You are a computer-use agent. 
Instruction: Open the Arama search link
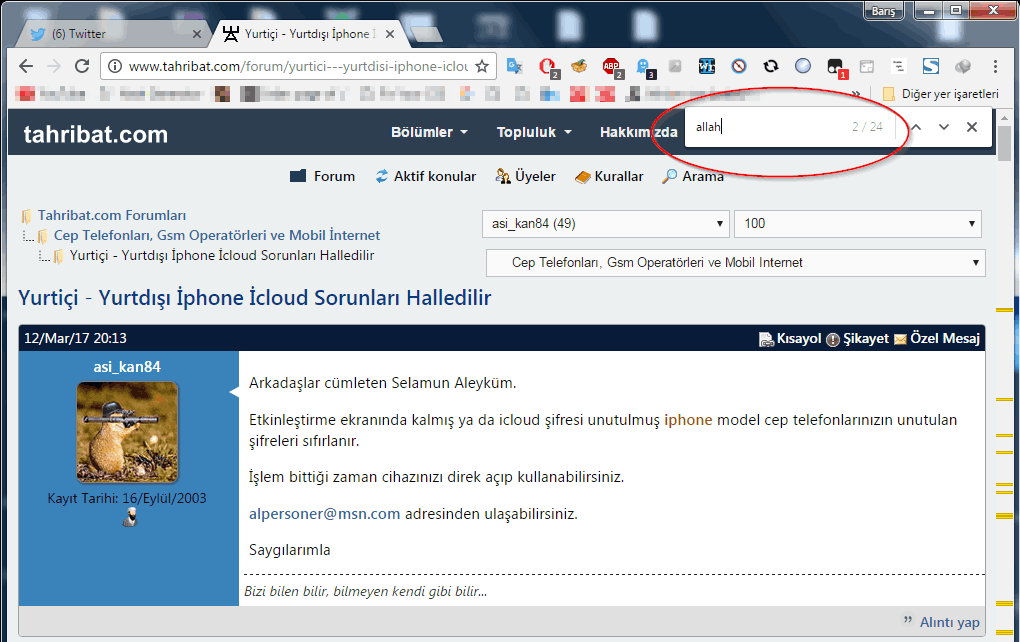[x=692, y=176]
